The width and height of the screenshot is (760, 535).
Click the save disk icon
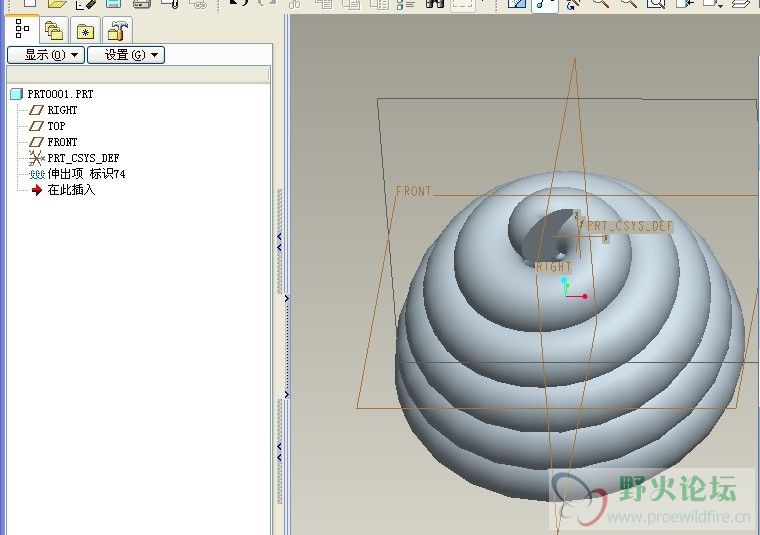pyautogui.click(x=114, y=4)
